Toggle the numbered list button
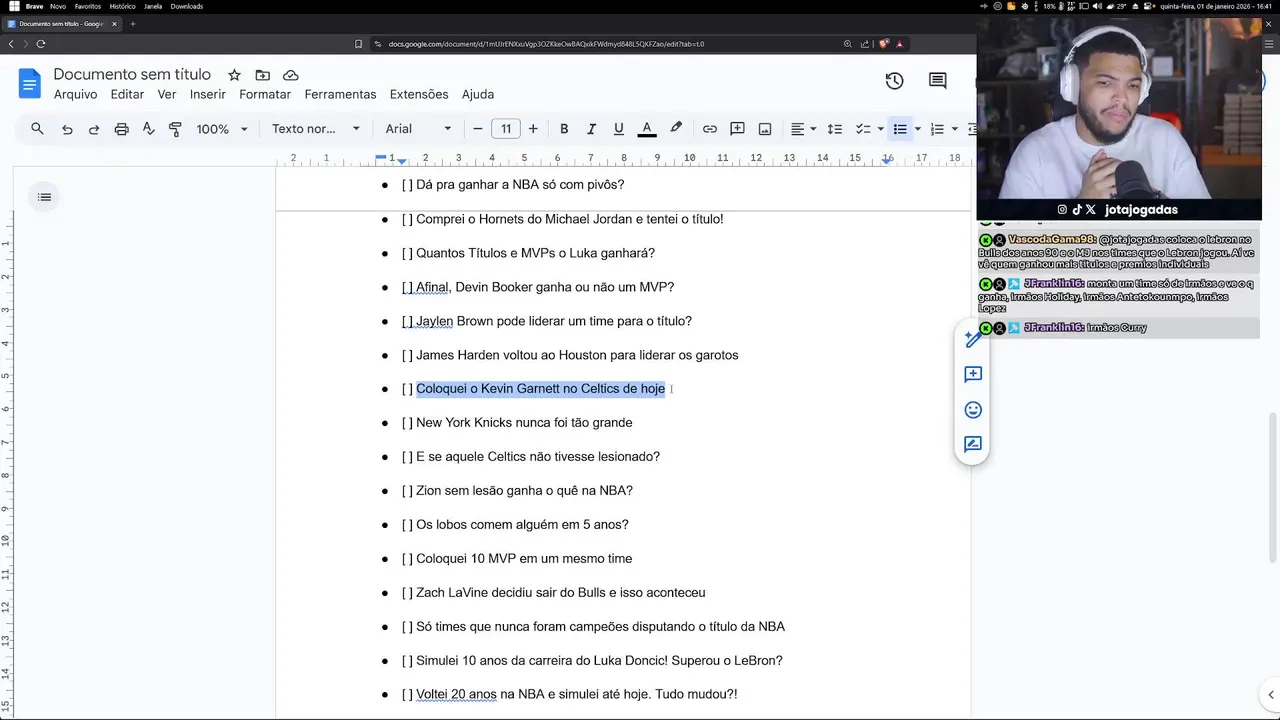 point(937,129)
